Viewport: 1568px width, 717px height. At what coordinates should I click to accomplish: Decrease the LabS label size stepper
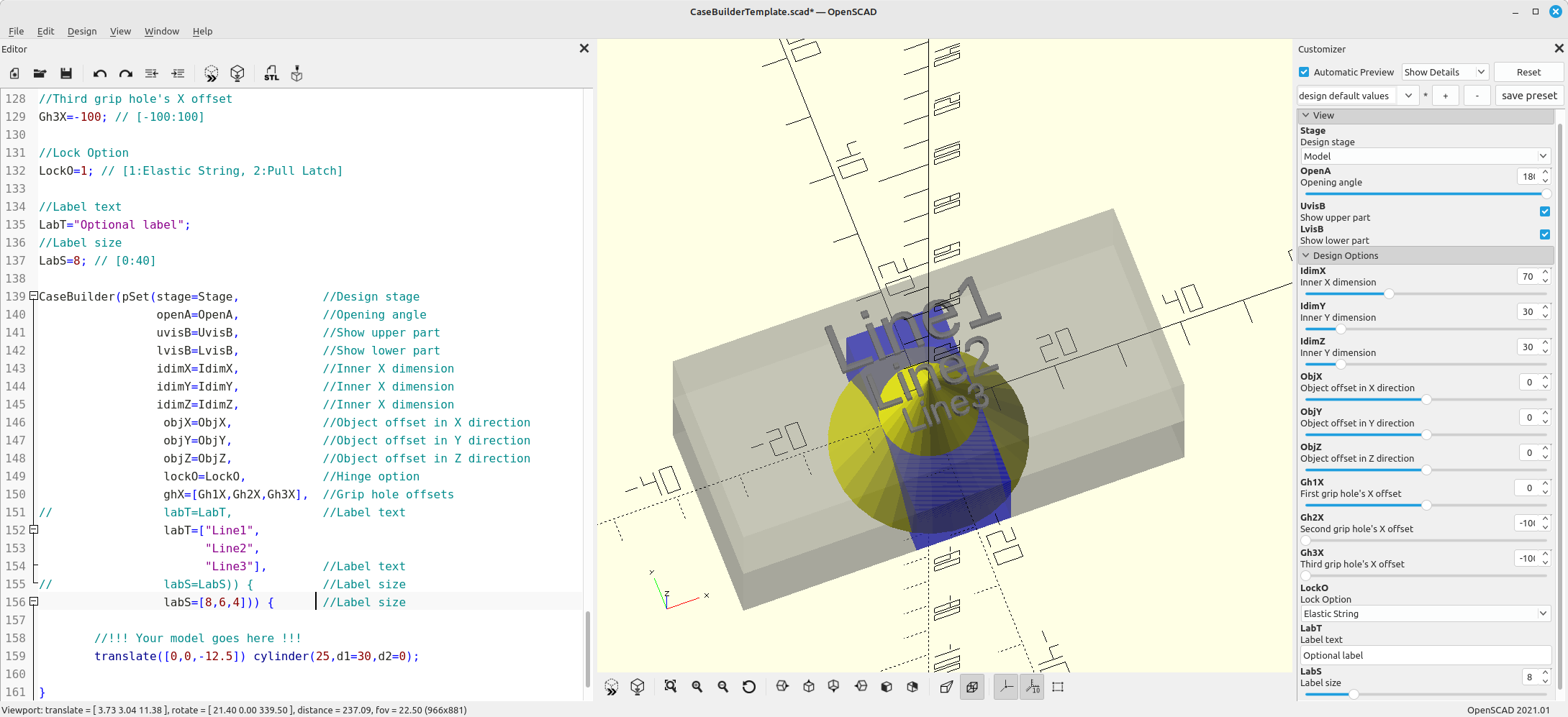[x=1545, y=680]
